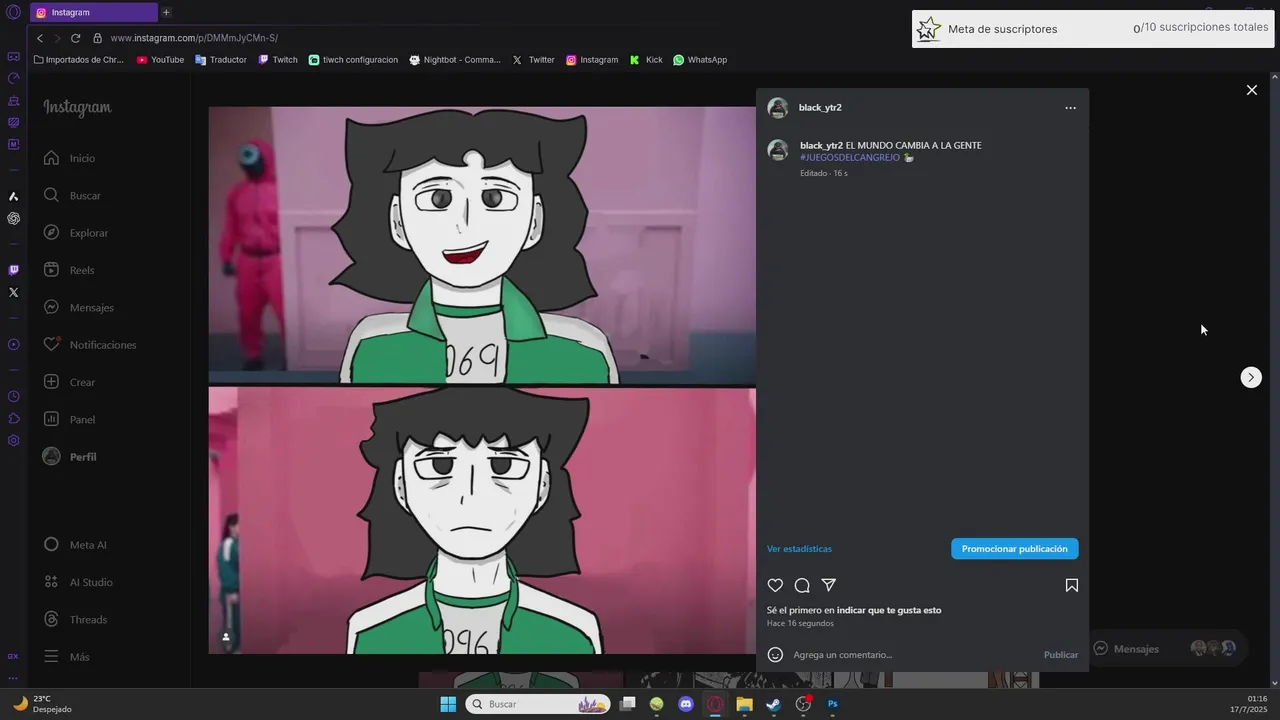Open Steam from the taskbar
This screenshot has height=720, width=1280.
point(773,704)
